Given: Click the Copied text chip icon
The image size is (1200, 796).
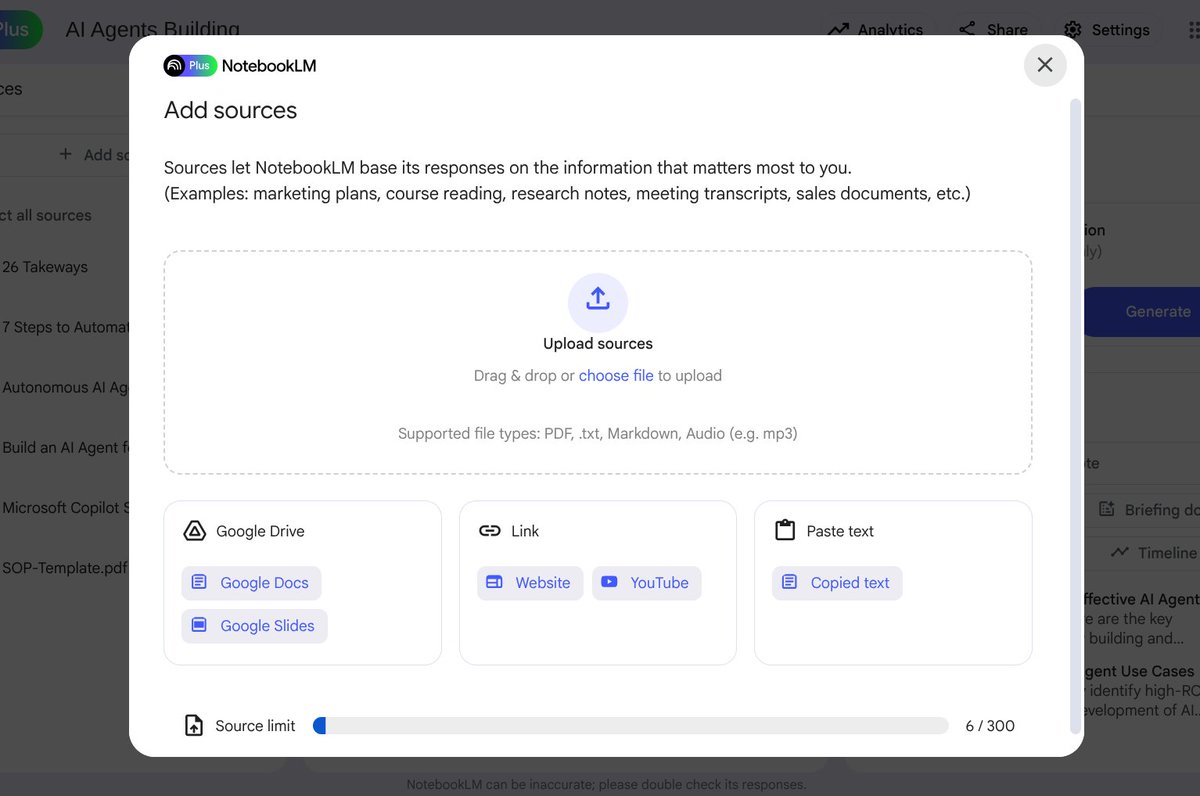Looking at the screenshot, I should click(789, 582).
